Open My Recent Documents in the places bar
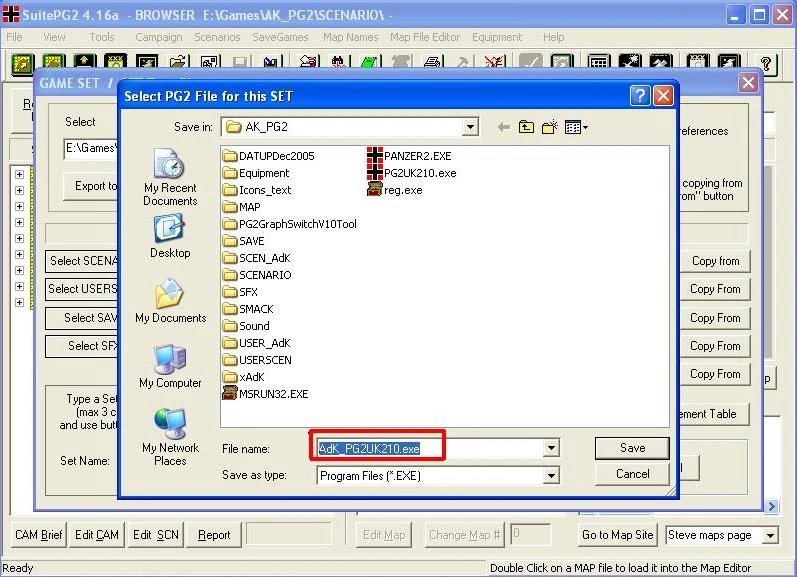The height and width of the screenshot is (577, 797). pyautogui.click(x=170, y=177)
